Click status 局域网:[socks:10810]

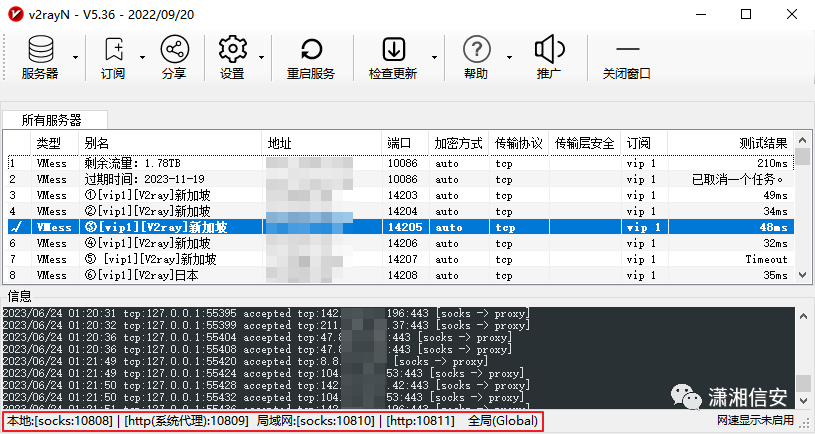tap(316, 420)
